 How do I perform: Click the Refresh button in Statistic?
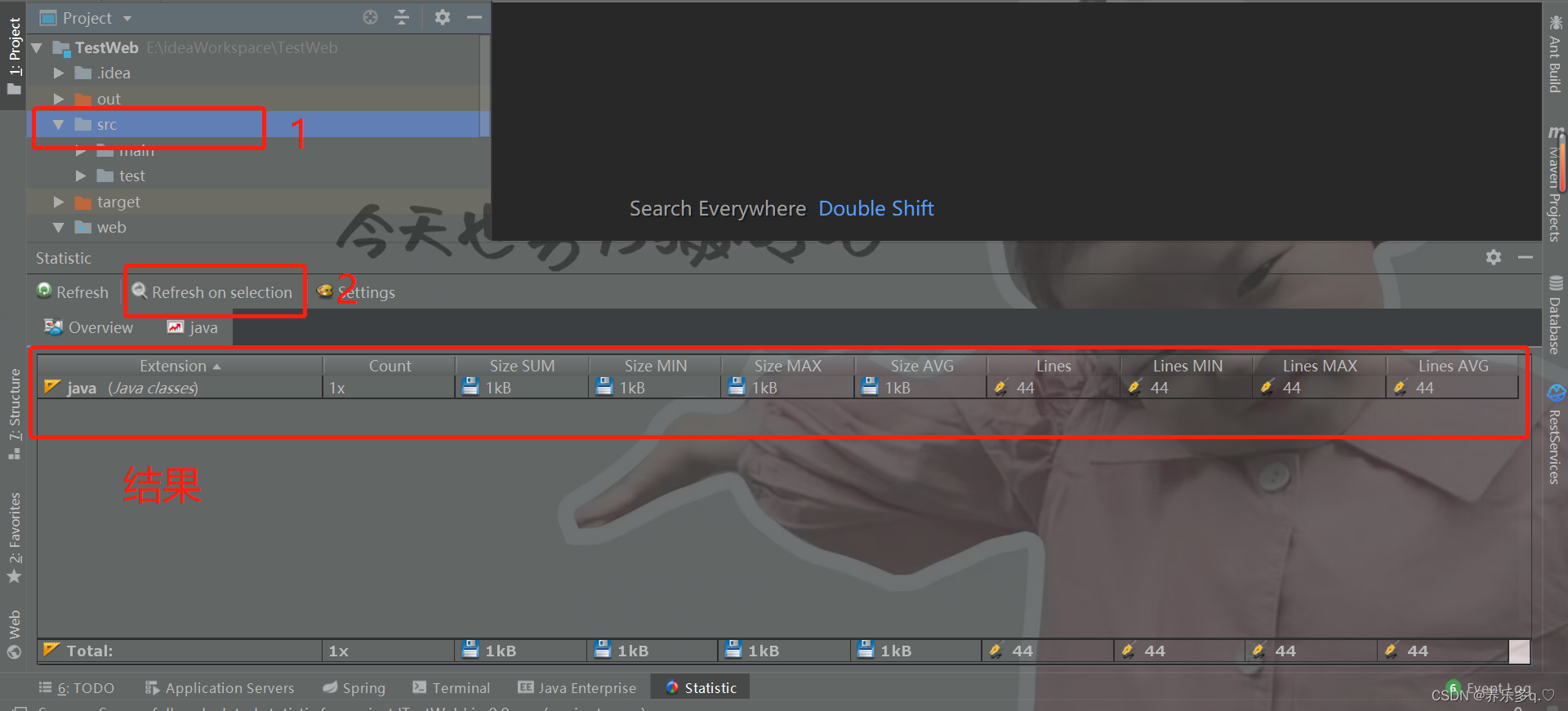73,292
